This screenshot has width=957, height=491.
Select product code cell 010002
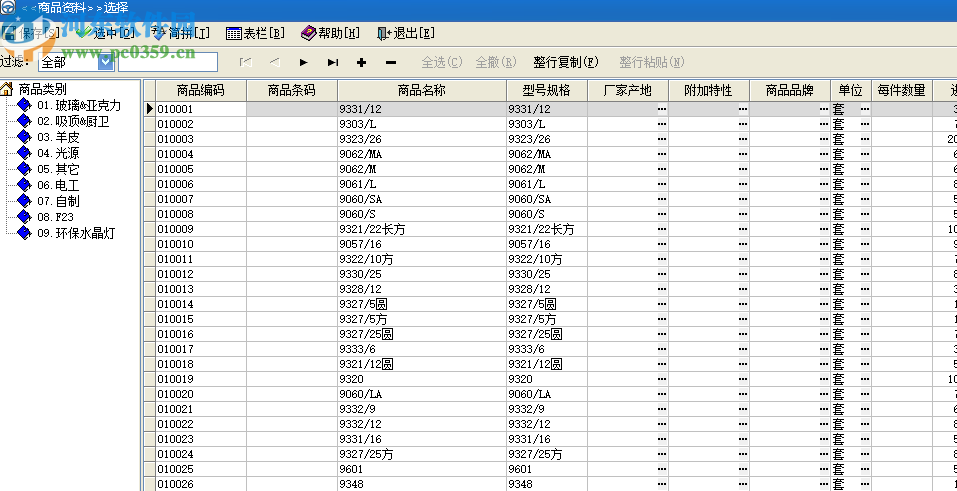coord(201,124)
